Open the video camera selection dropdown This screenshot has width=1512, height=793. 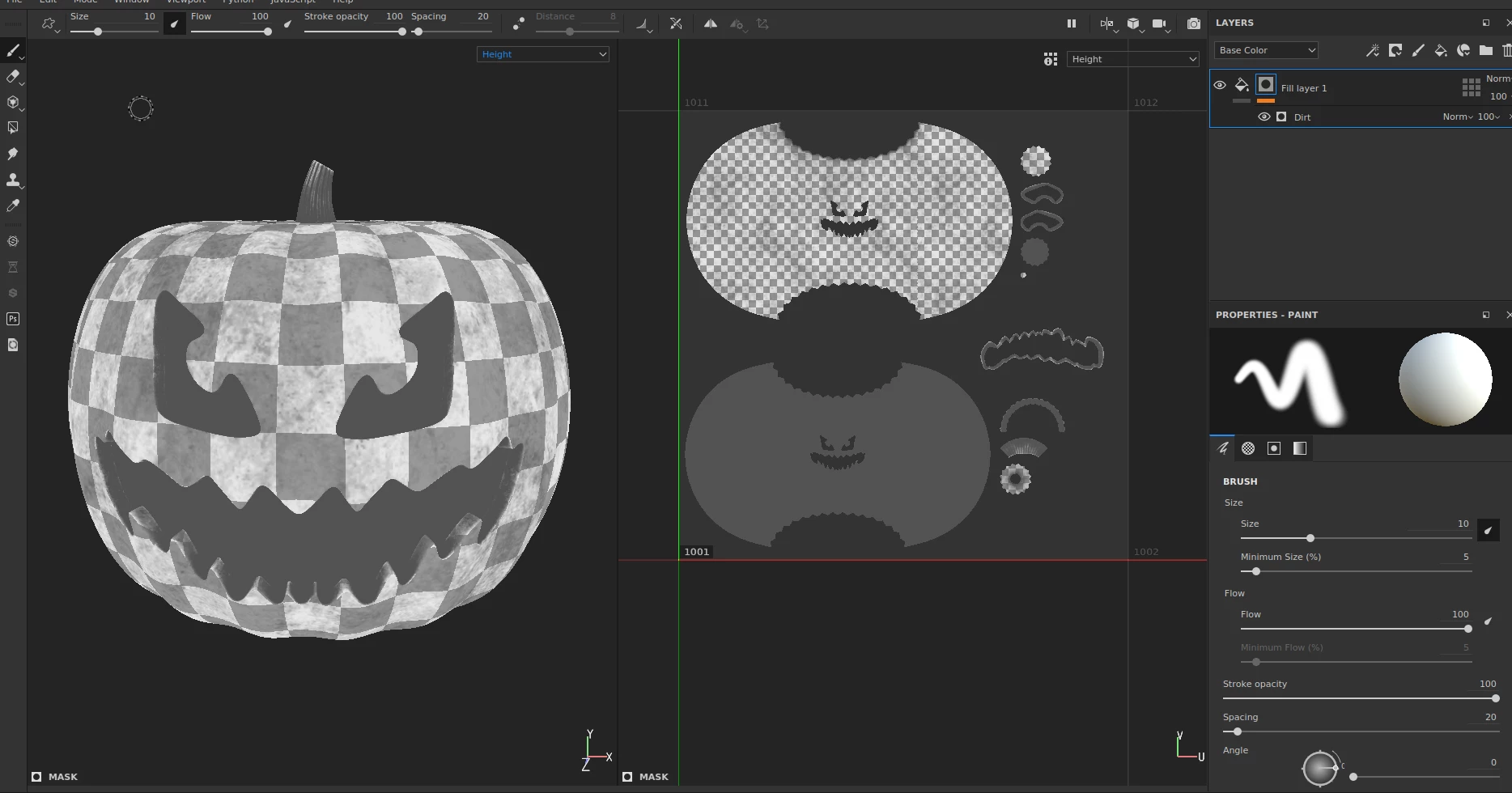point(1160,24)
